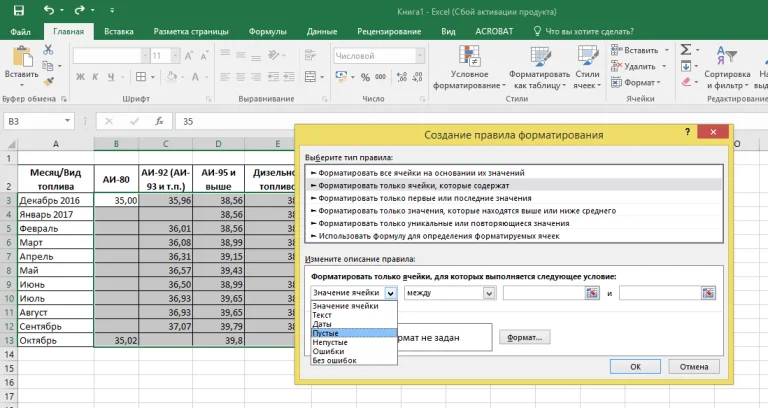This screenshot has width=768, height=408.
Task: Select Ошибки in the dropdown list
Action: click(354, 351)
